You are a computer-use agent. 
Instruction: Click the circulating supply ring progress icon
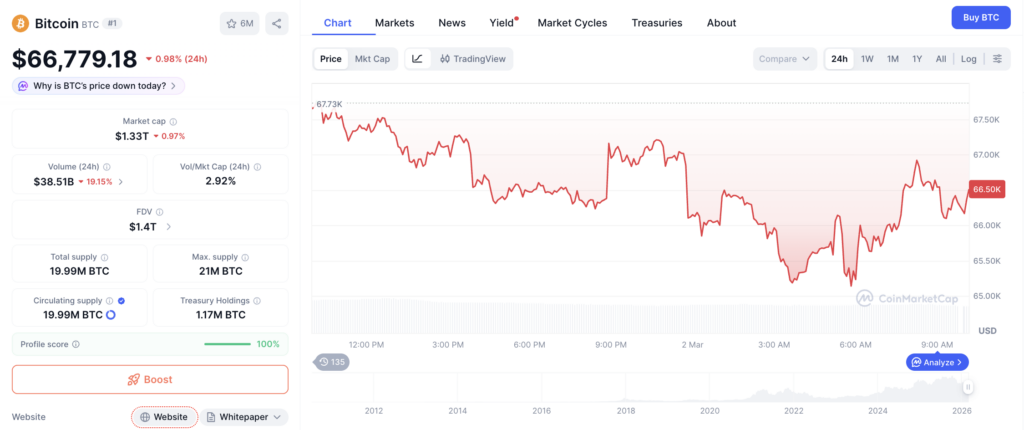(x=110, y=315)
